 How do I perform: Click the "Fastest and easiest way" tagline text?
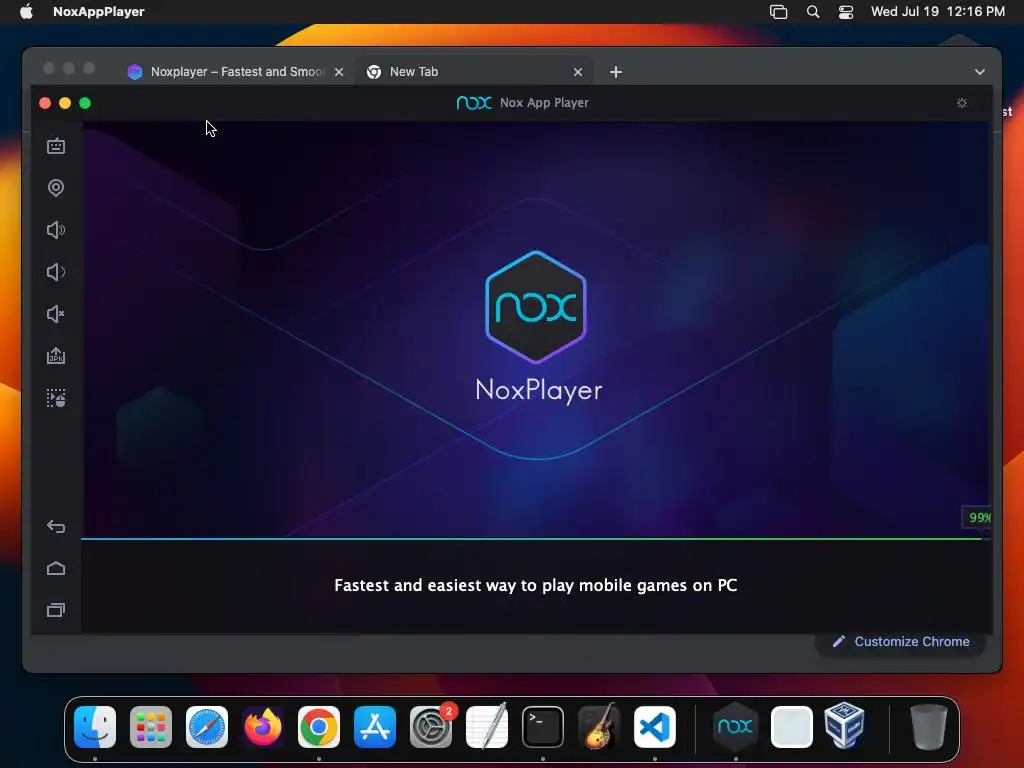point(536,585)
